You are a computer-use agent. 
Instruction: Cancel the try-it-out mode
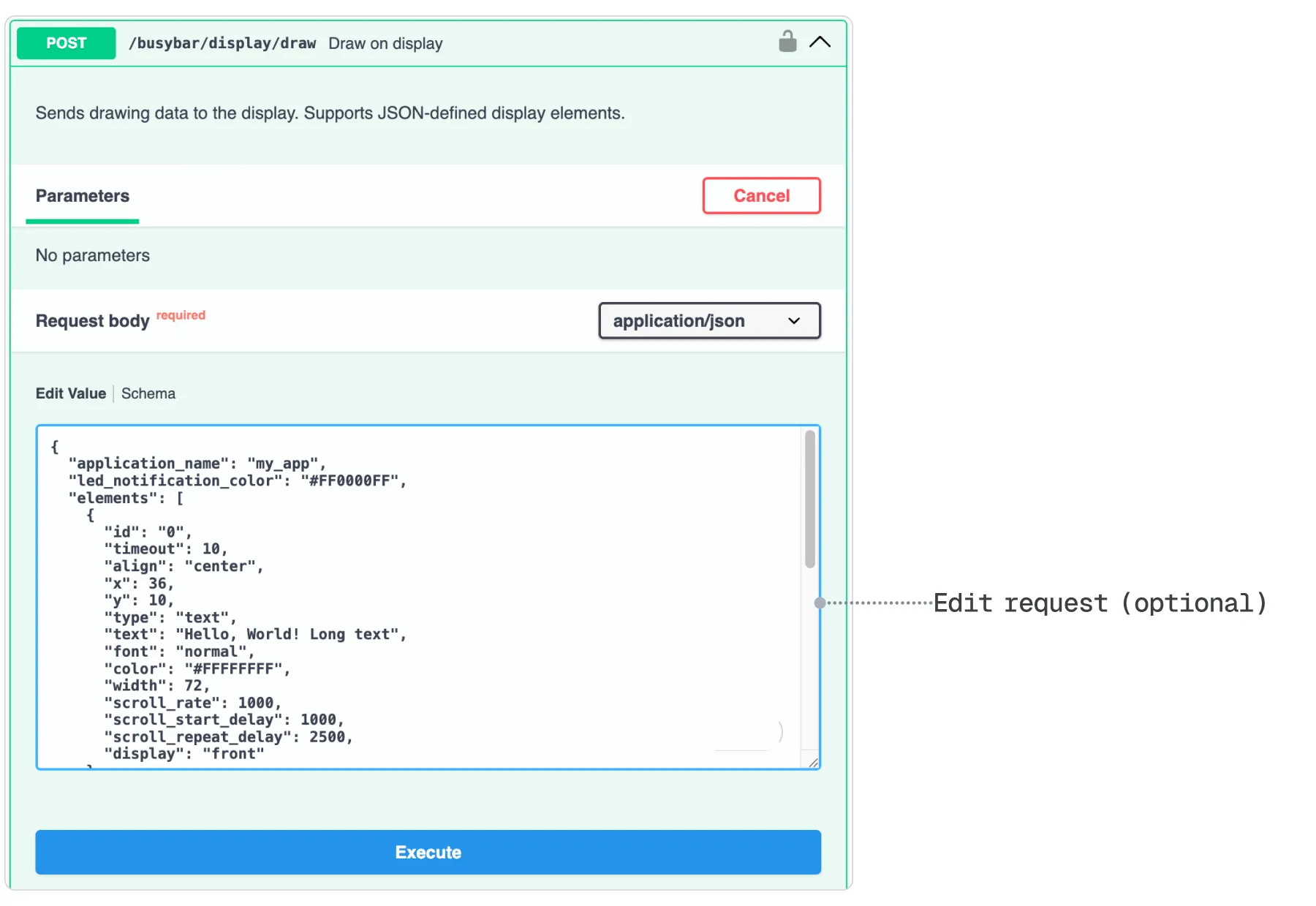761,195
